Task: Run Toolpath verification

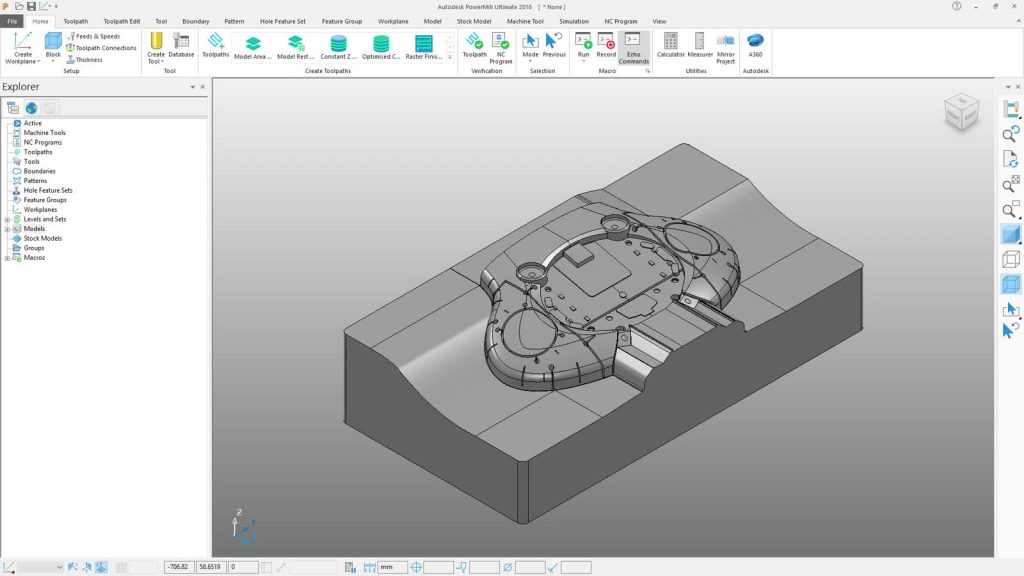Action: click(475, 46)
